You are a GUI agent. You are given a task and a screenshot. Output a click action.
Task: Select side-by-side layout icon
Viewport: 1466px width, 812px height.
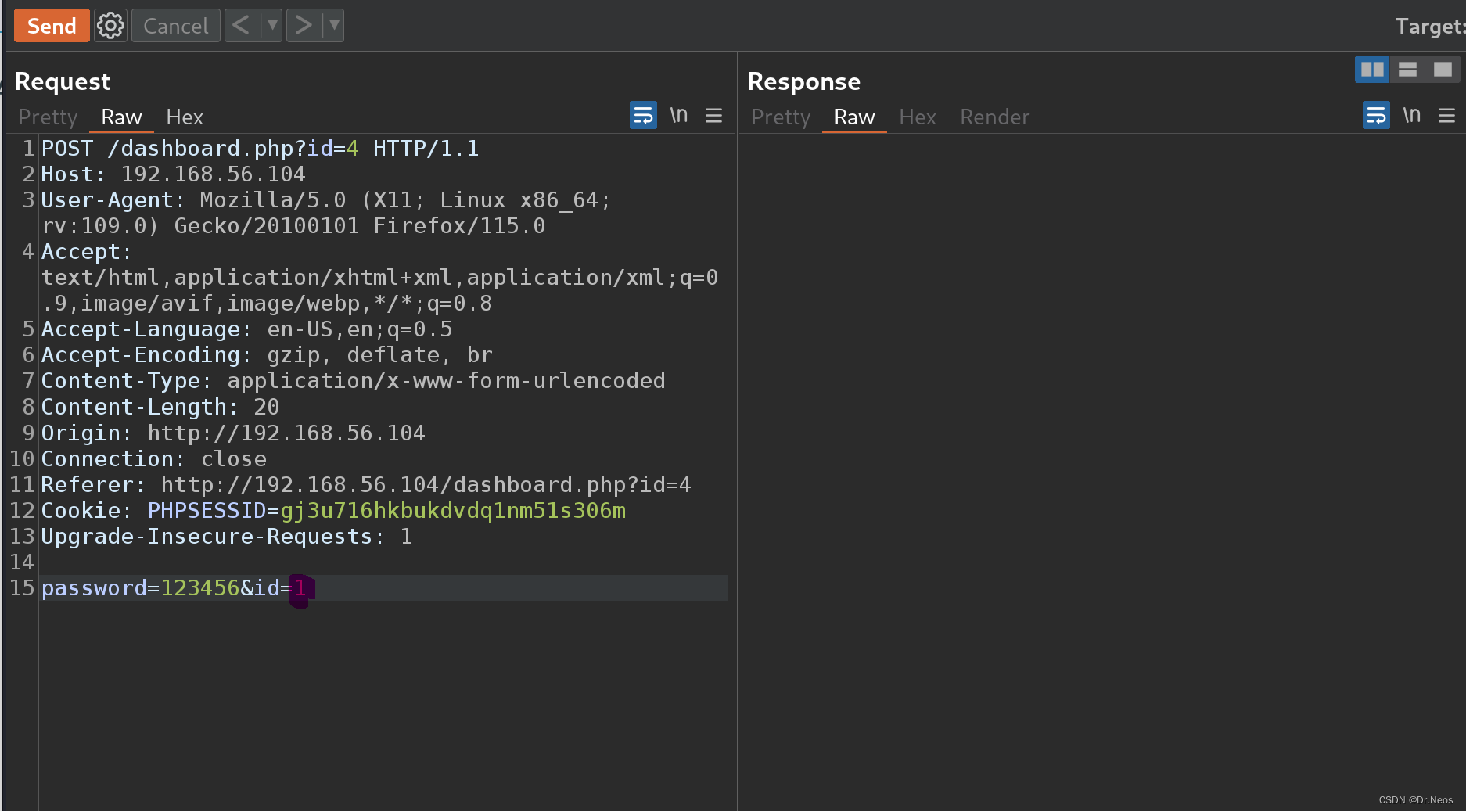(x=1372, y=70)
